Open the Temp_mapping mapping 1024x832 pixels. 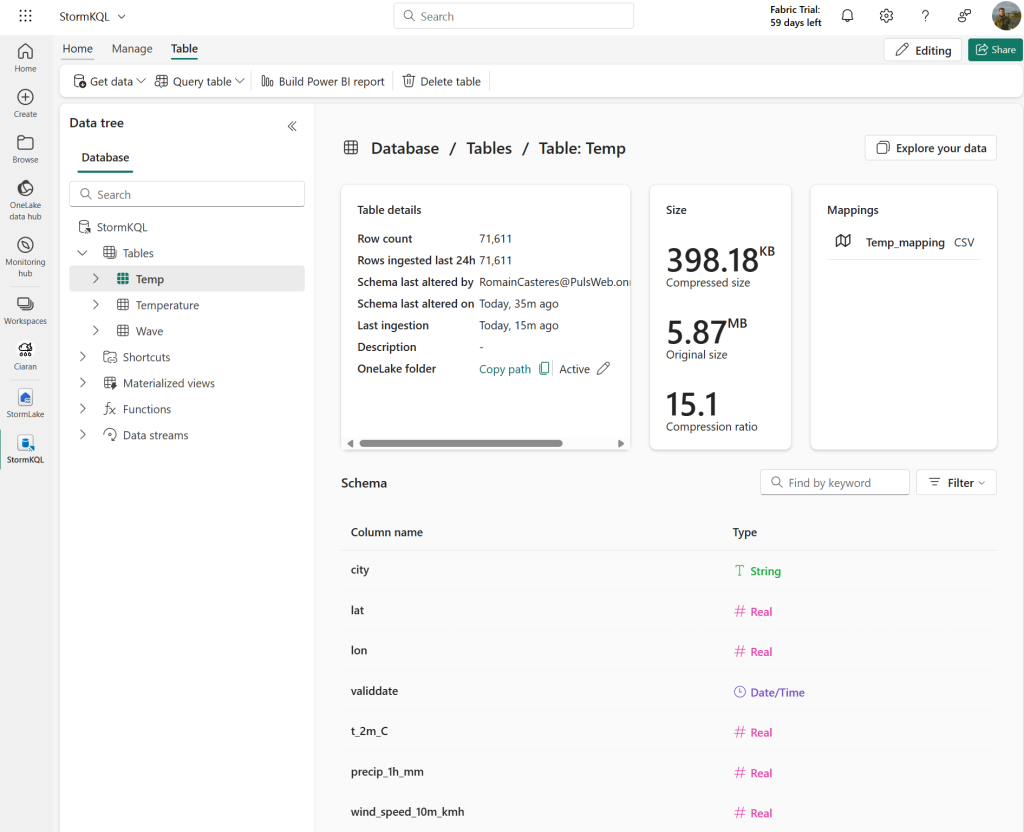click(x=904, y=242)
